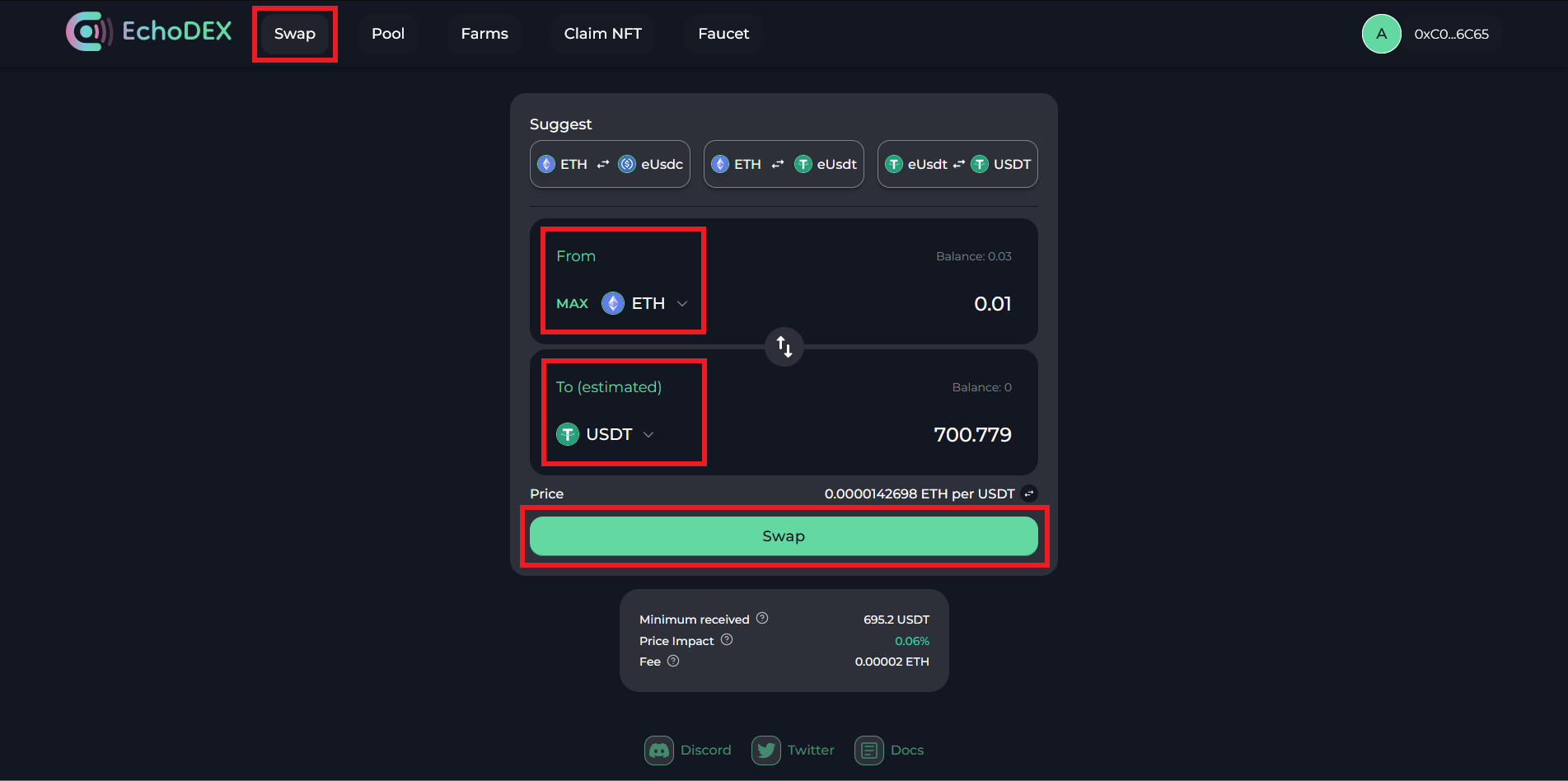Open the Twitter bird icon
1568x781 pixels.
[765, 751]
